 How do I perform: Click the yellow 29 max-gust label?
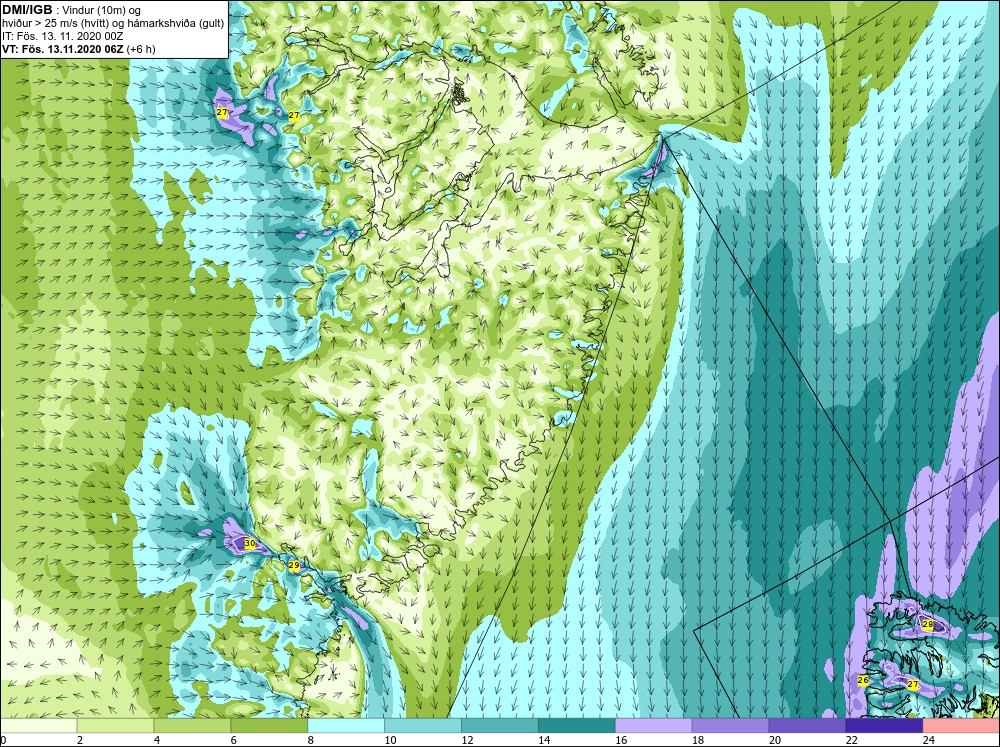(x=294, y=565)
